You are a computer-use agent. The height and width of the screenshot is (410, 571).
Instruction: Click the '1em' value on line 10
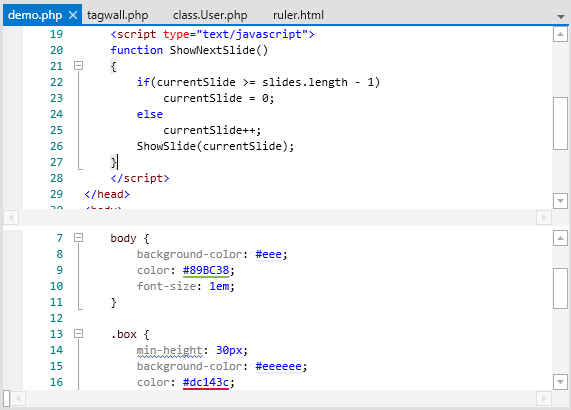coord(219,286)
